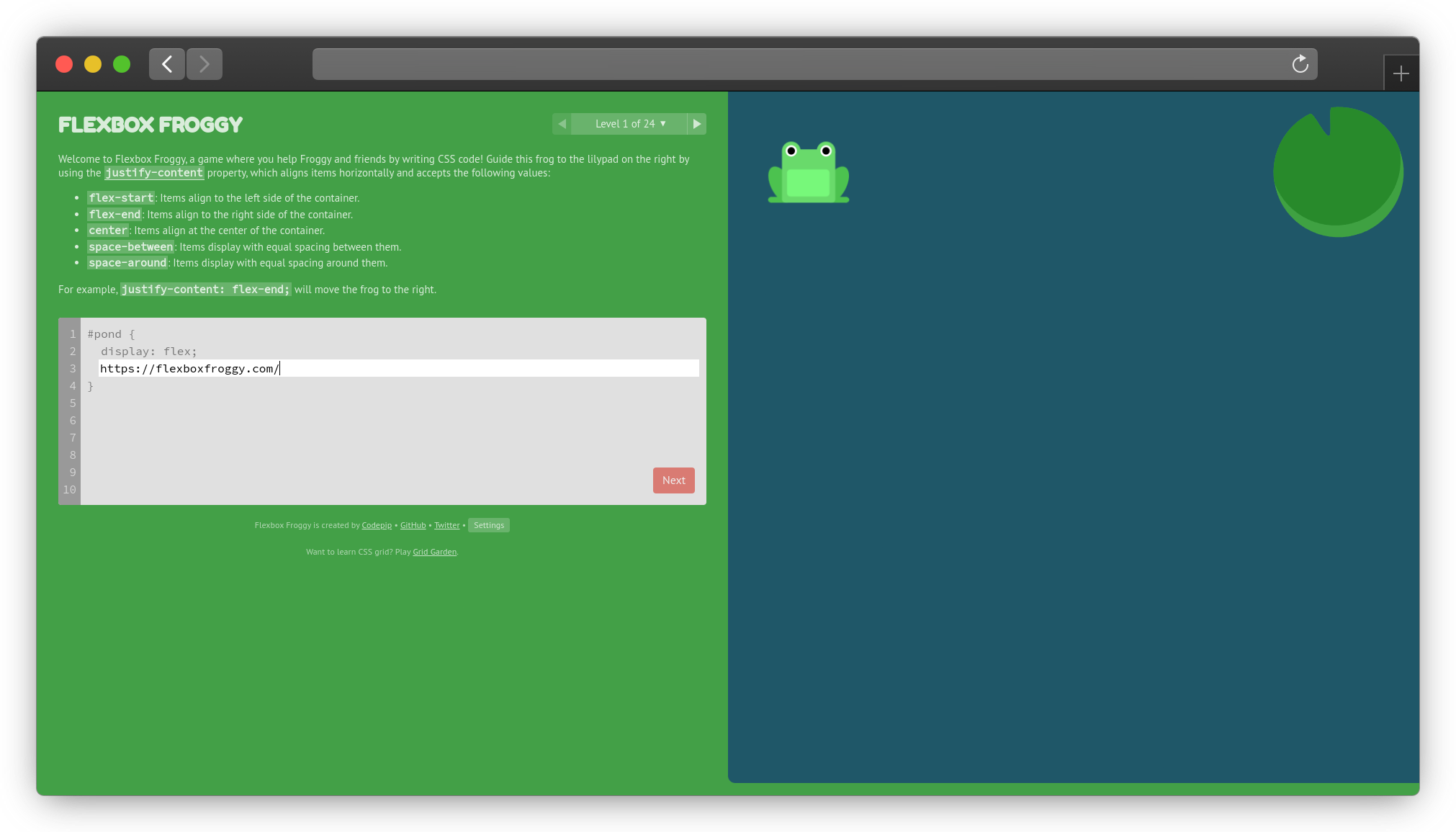Open a new tab with the plus icon

[x=1401, y=73]
